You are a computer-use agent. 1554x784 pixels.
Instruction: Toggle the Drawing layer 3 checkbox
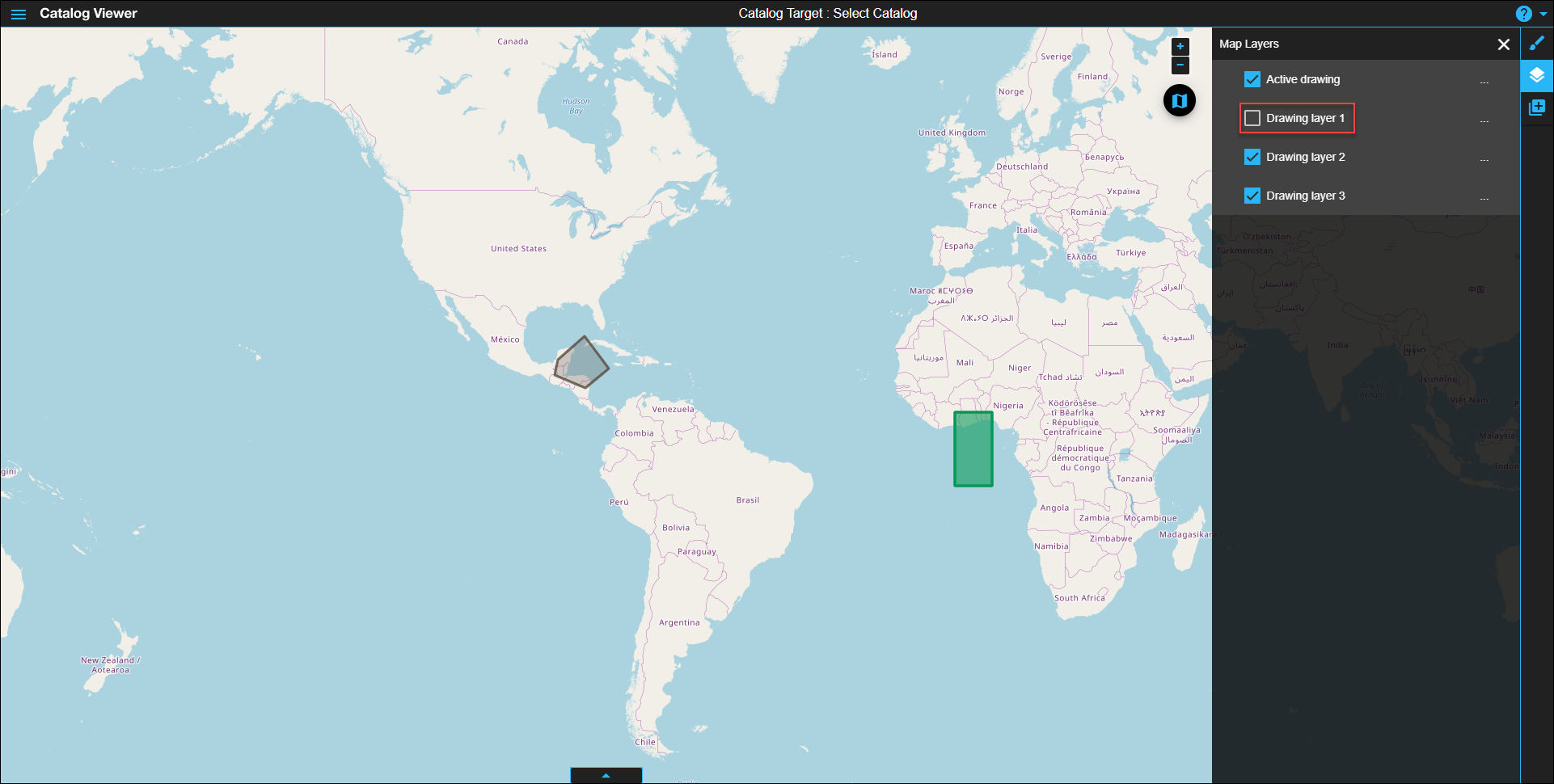coord(1252,196)
